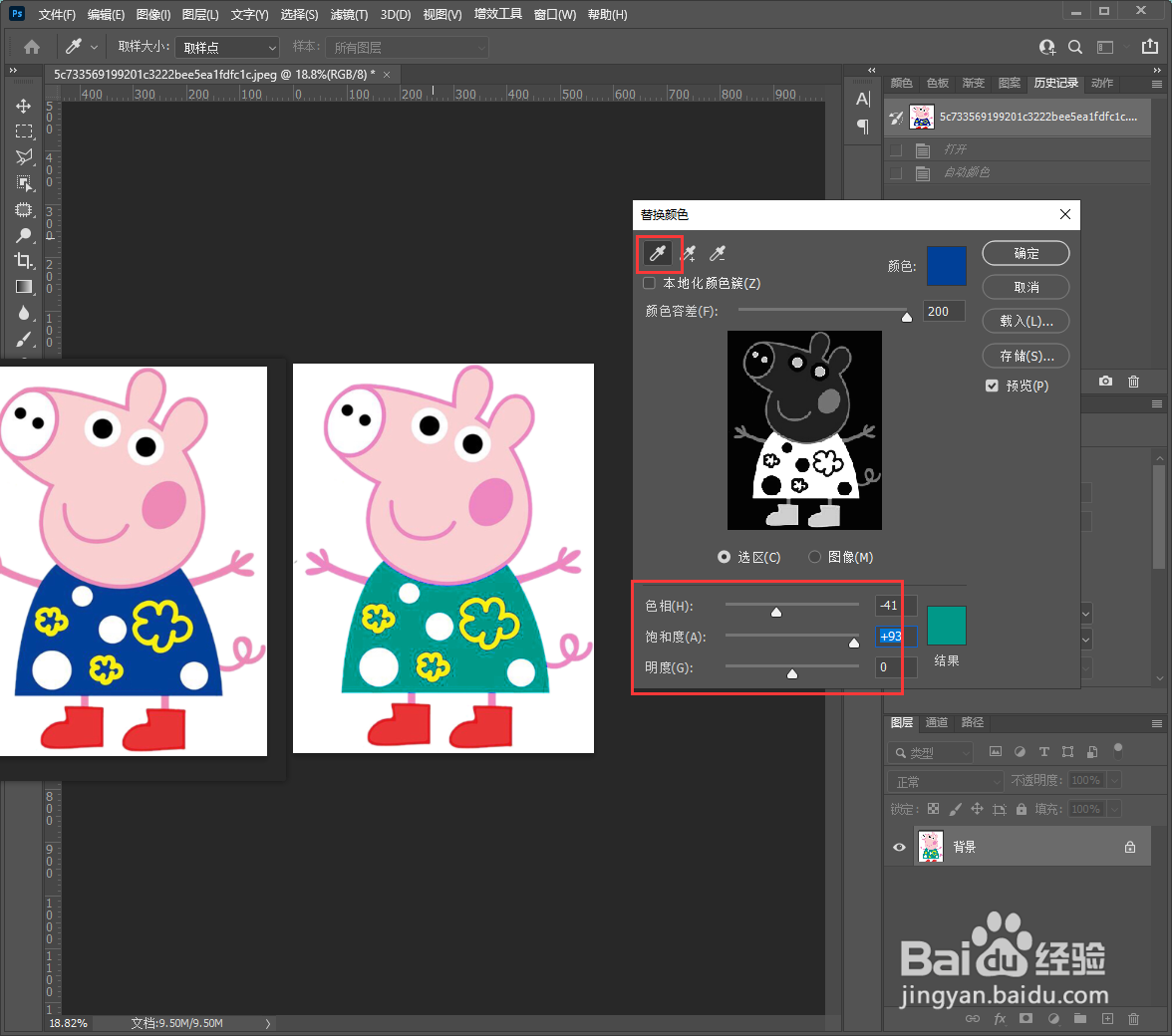Image resolution: width=1172 pixels, height=1036 pixels.
Task: Open the fill (填充) slider arrow
Action: tap(1114, 809)
